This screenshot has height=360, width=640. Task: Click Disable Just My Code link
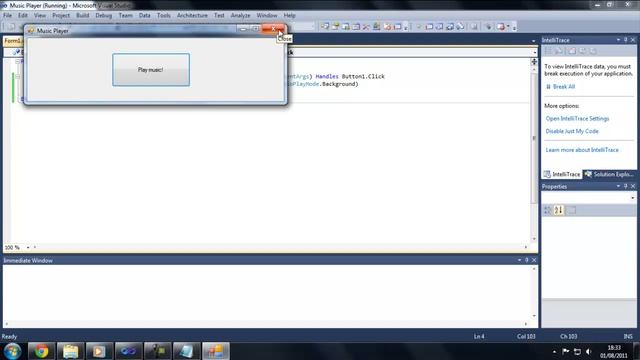click(572, 131)
